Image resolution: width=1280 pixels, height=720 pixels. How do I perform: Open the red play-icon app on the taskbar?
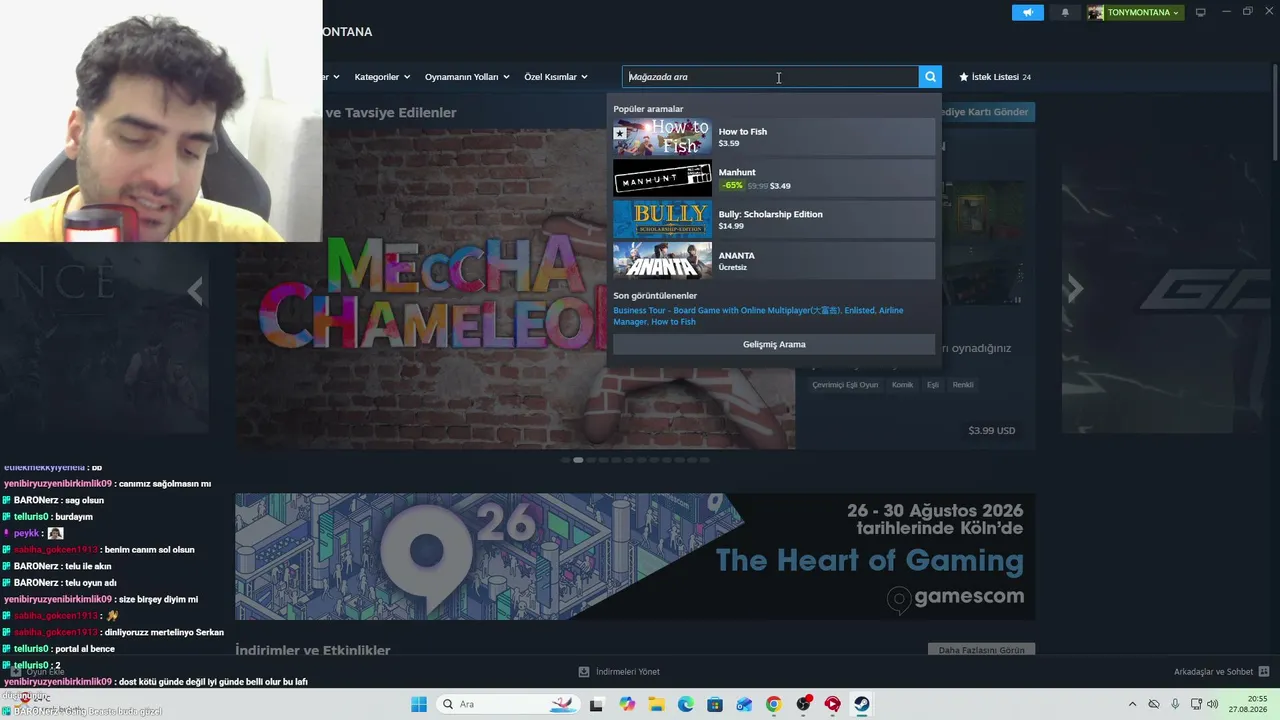pos(832,704)
